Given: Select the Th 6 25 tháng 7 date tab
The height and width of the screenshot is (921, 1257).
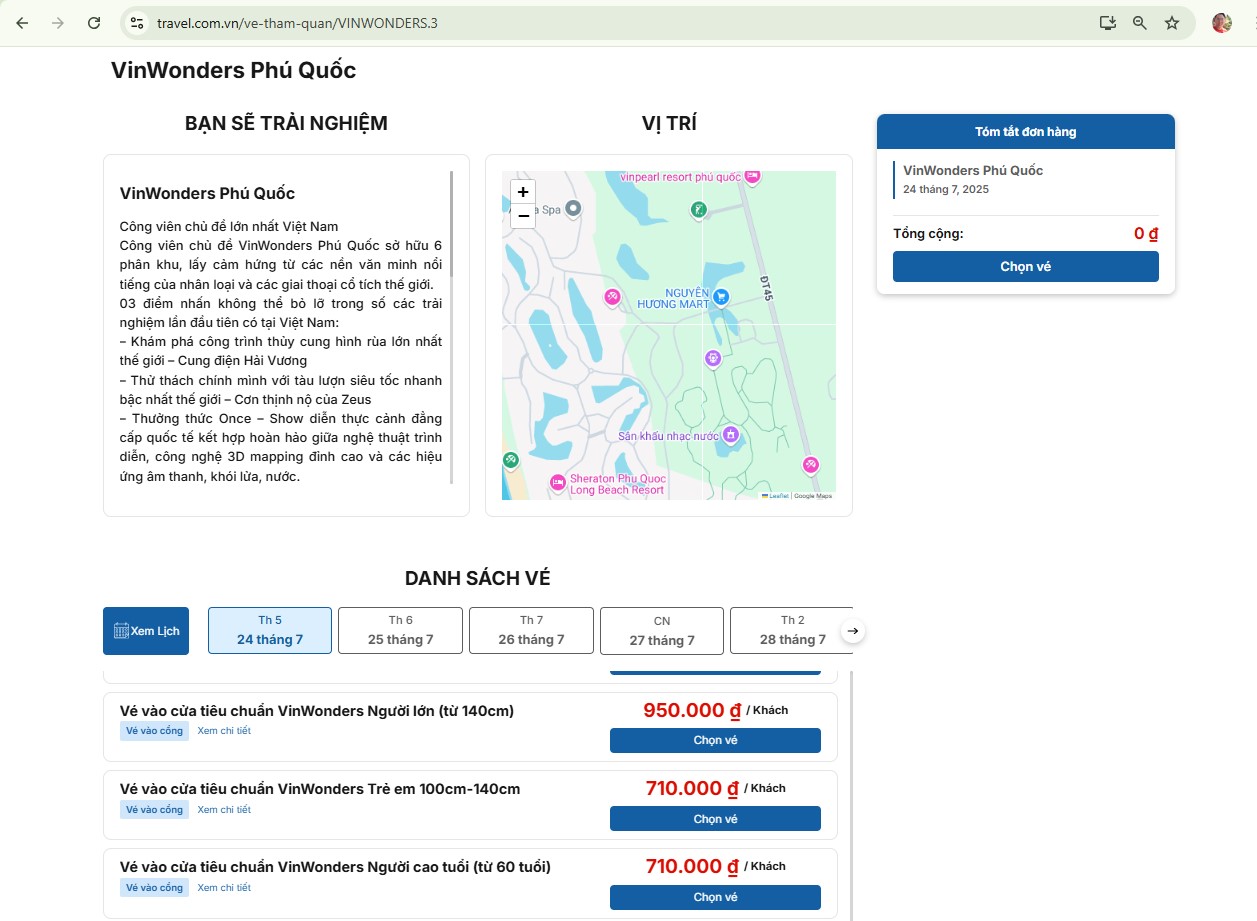Looking at the screenshot, I should (401, 631).
